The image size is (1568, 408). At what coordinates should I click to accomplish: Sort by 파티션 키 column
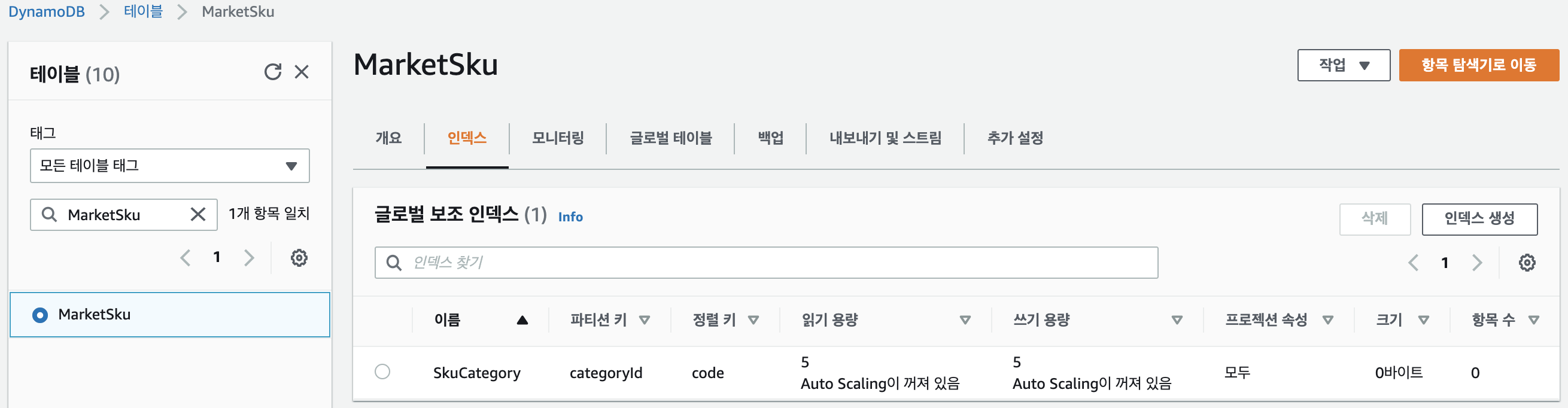point(645,320)
